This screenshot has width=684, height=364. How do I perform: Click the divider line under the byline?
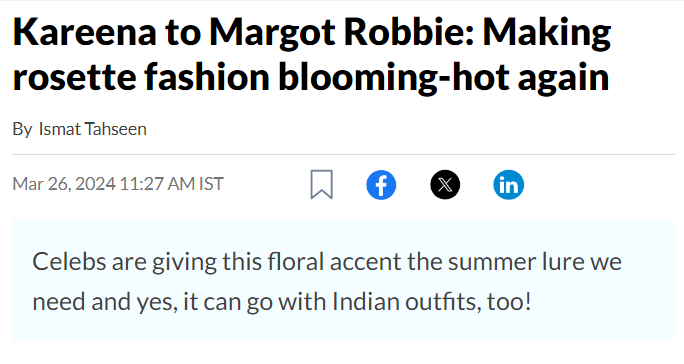pos(343,155)
